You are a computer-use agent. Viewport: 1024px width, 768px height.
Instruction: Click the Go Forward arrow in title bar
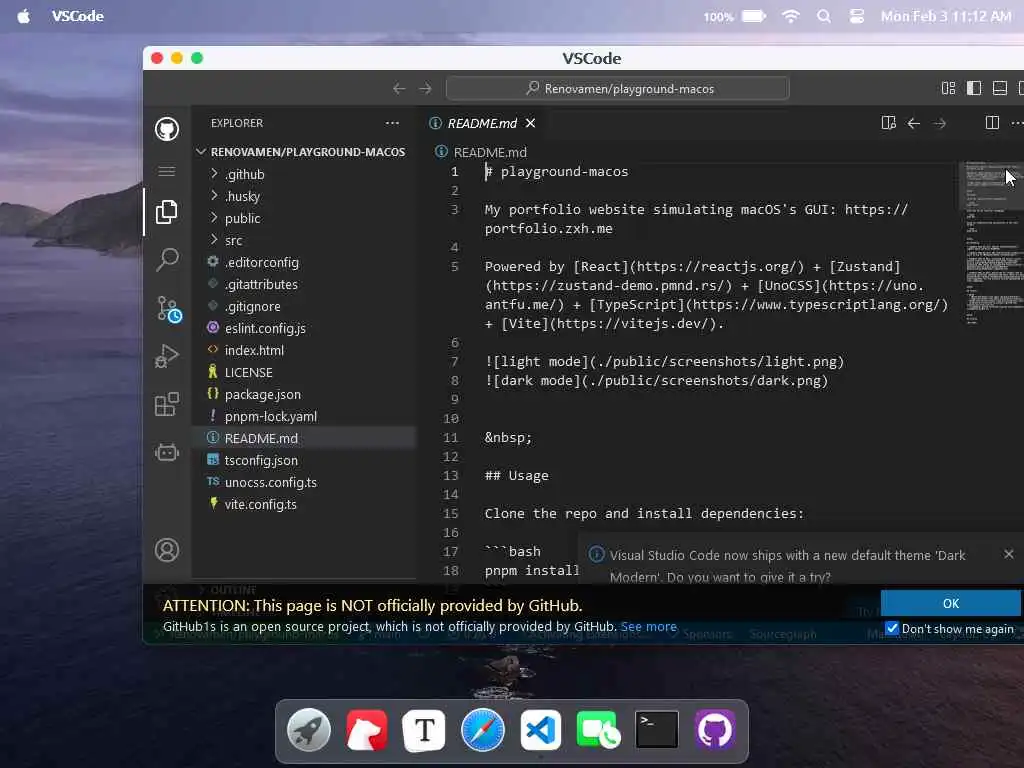(425, 88)
